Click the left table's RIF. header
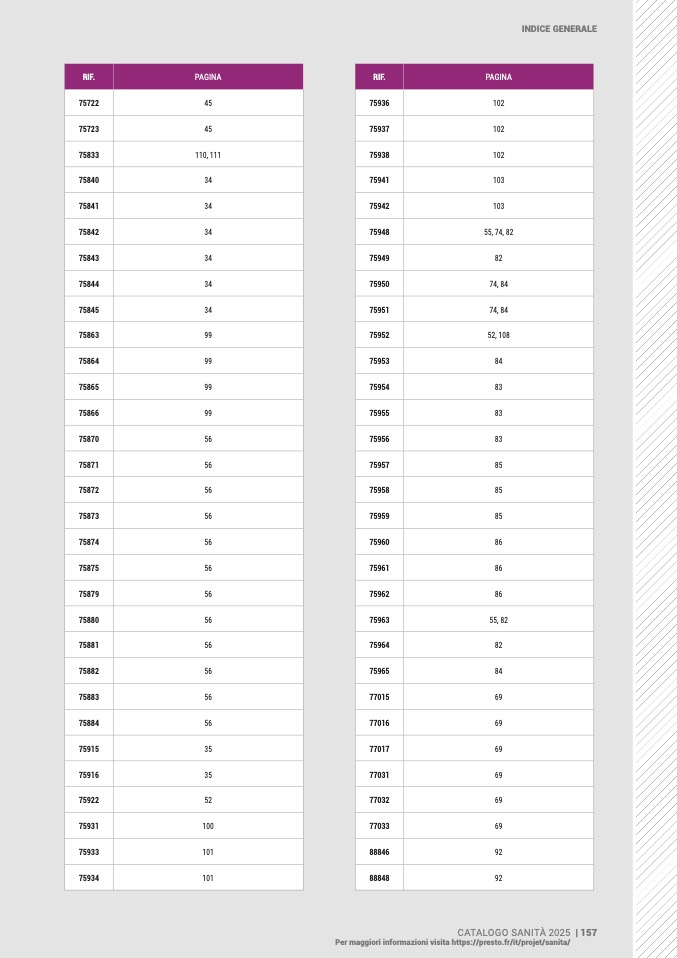The height and width of the screenshot is (958, 677). (x=88, y=77)
